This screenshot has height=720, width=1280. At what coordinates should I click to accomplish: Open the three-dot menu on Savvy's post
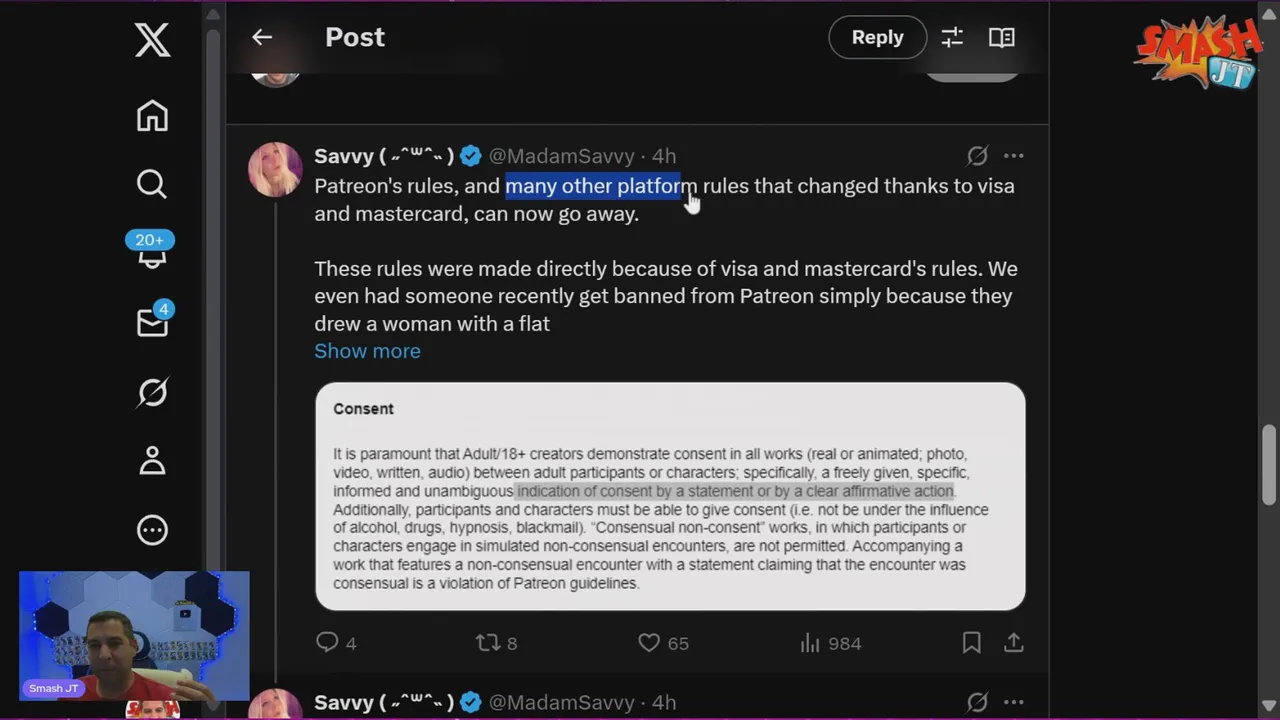(x=1013, y=156)
